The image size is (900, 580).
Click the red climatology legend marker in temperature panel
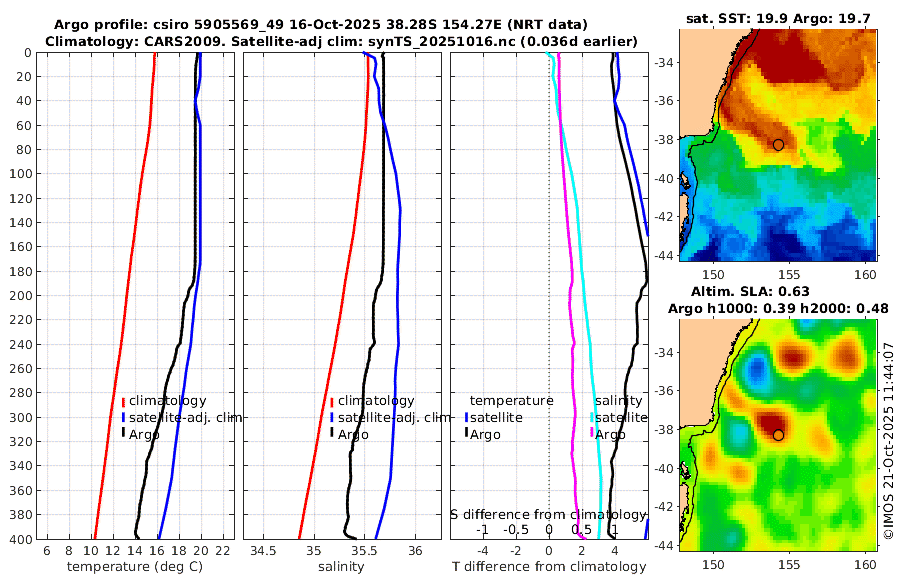(123, 402)
